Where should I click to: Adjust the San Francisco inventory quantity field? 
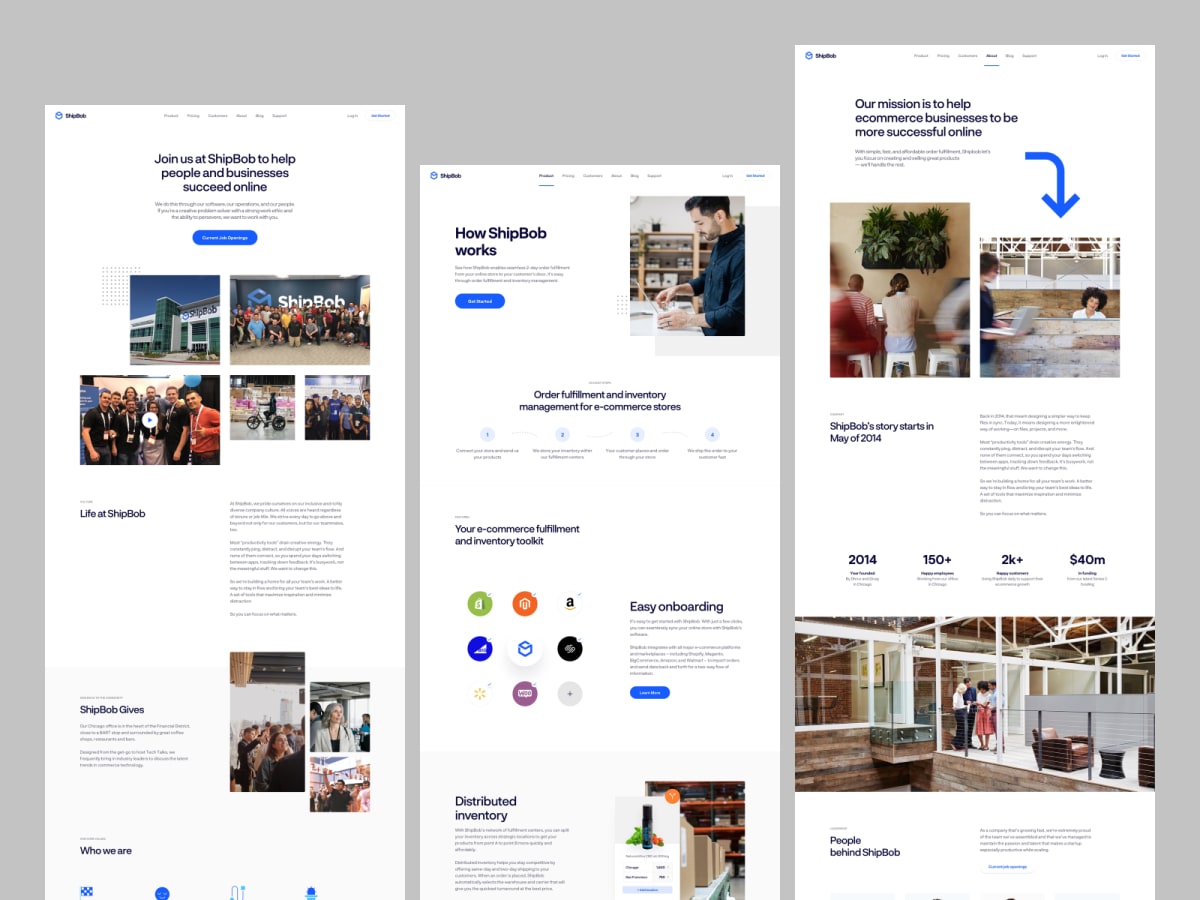tap(660, 877)
